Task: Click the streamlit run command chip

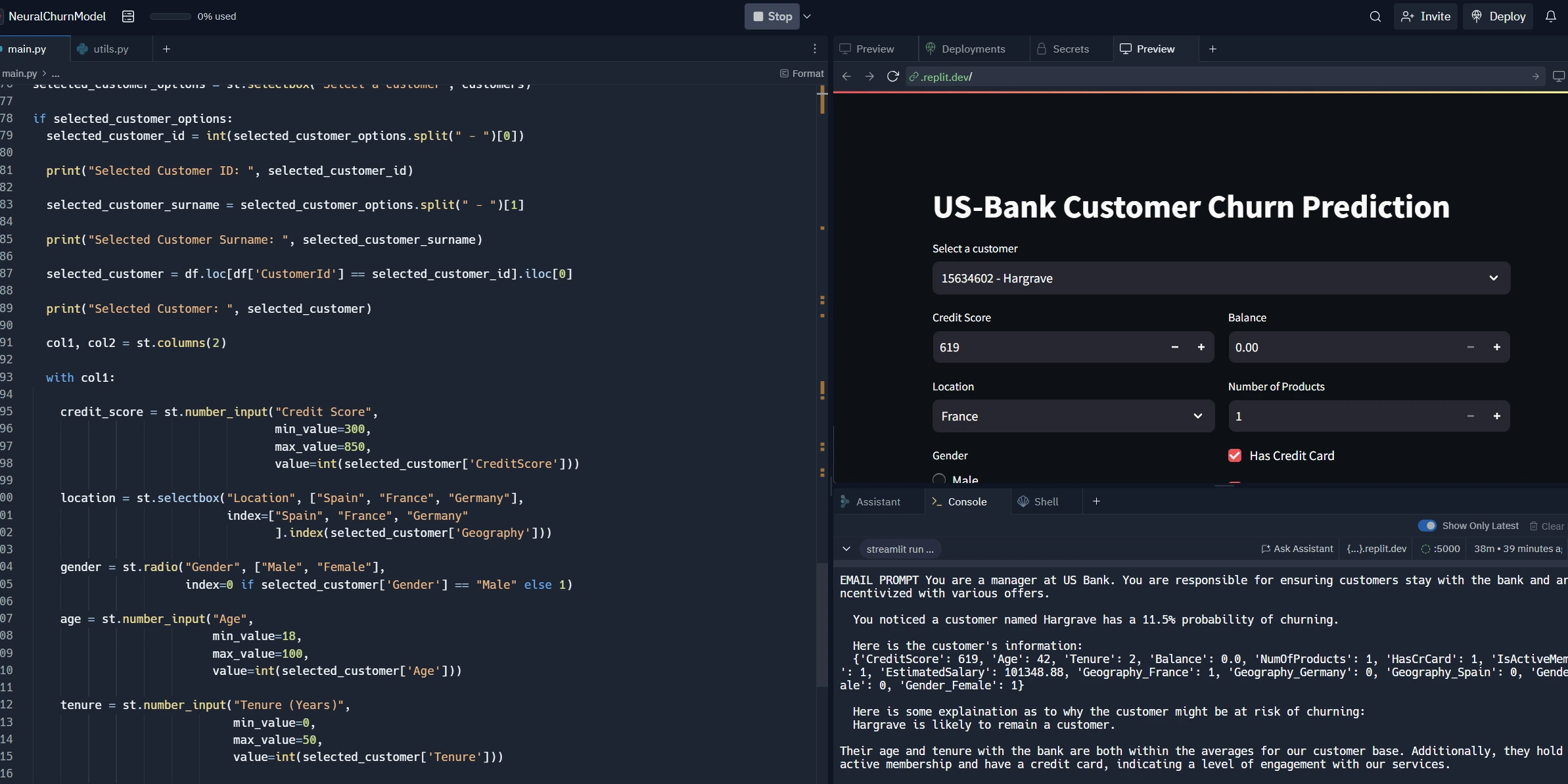Action: coord(900,549)
